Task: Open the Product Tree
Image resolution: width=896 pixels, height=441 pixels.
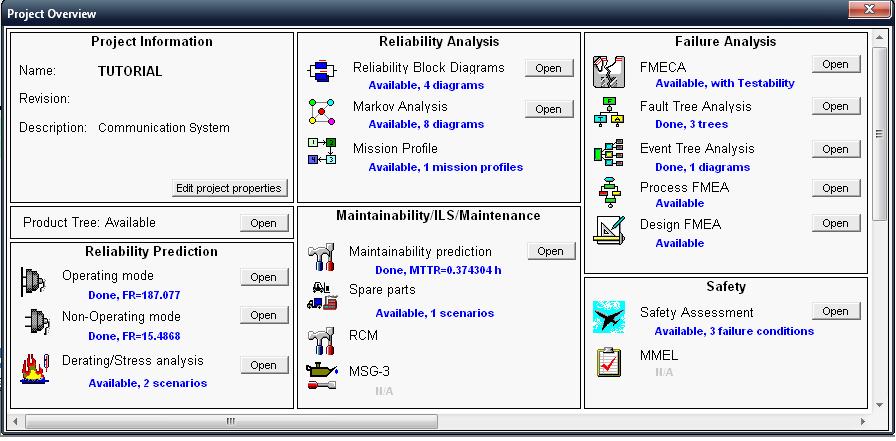Action: click(263, 223)
